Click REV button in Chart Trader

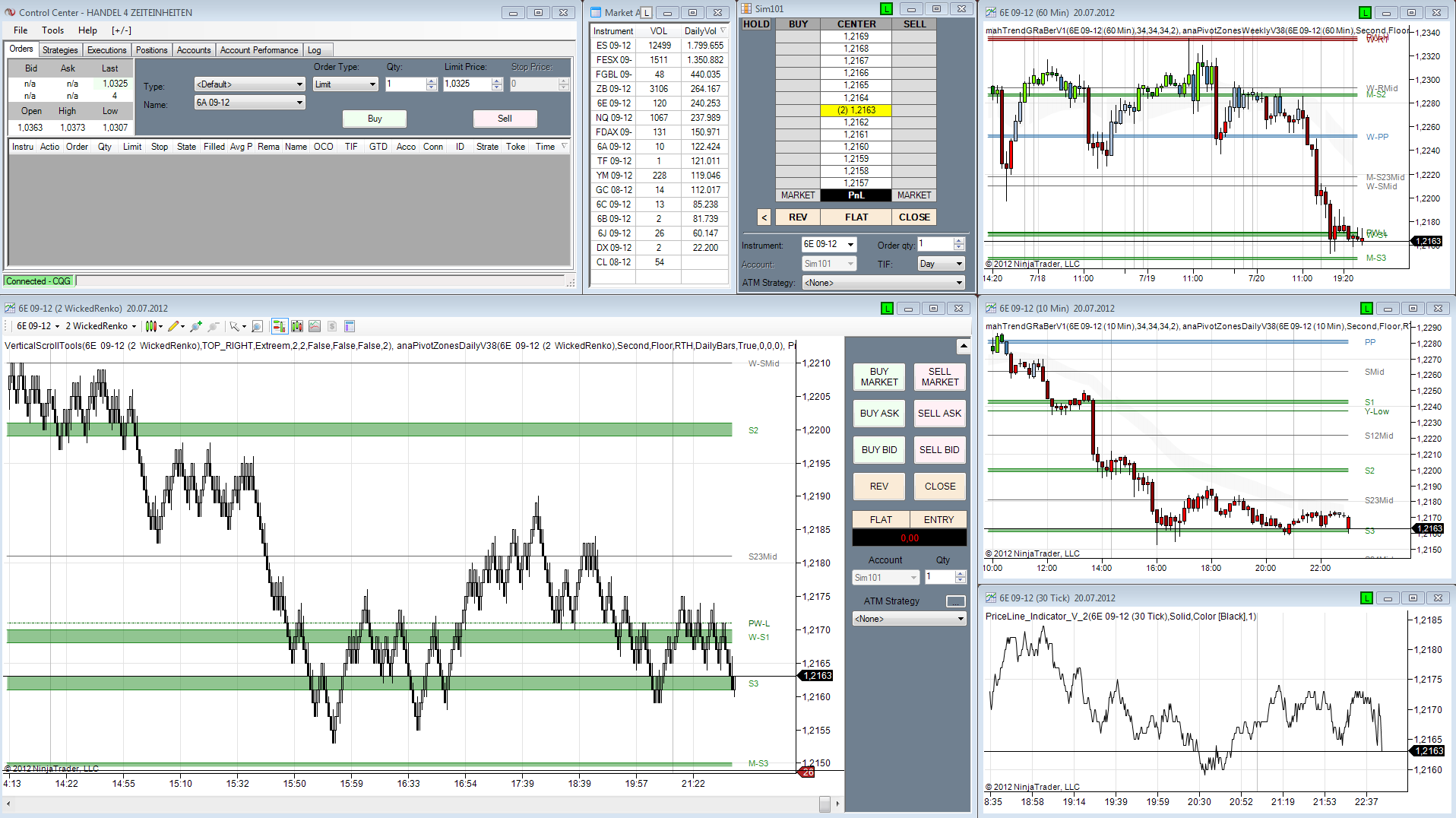(879, 487)
